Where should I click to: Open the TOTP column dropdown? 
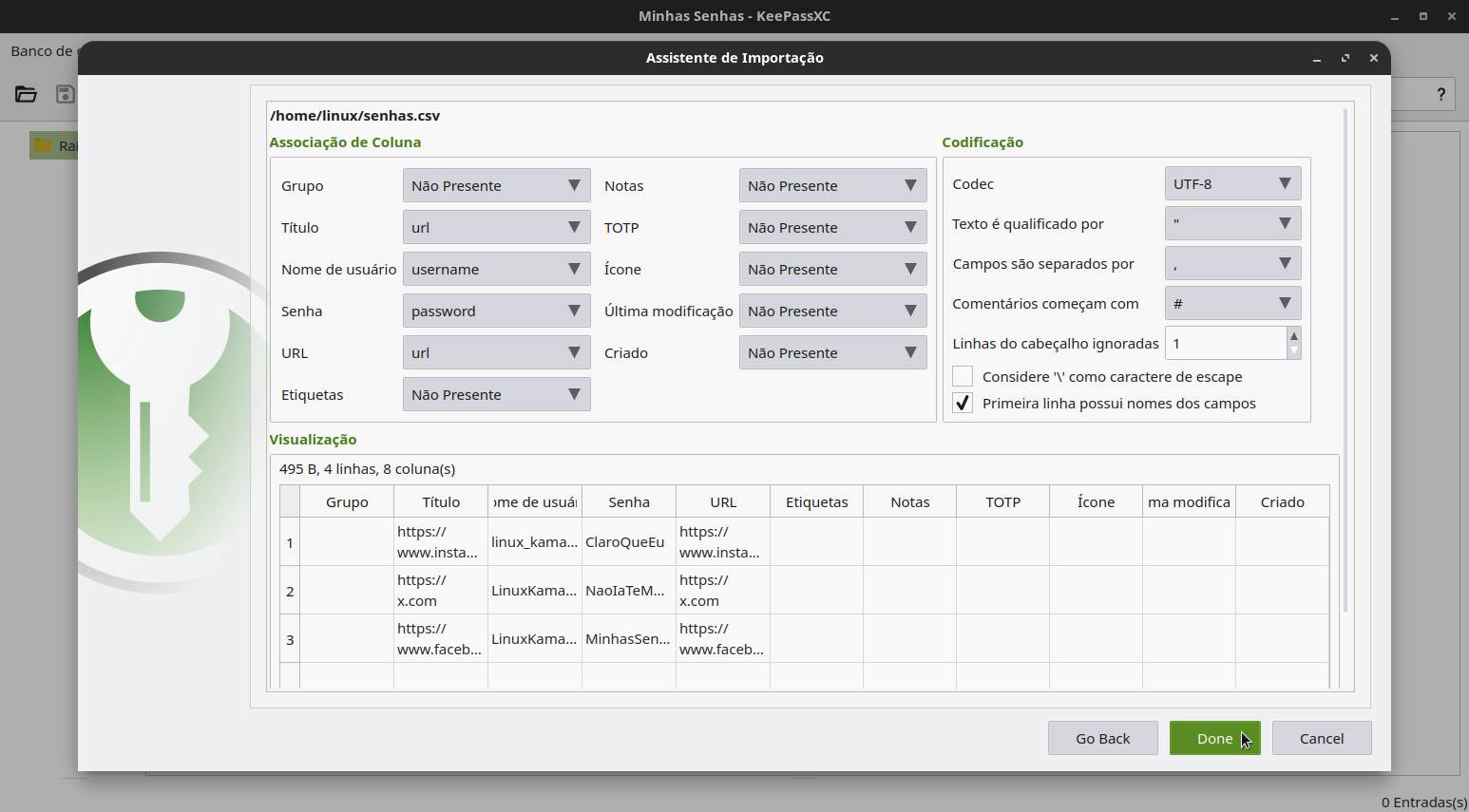832,227
